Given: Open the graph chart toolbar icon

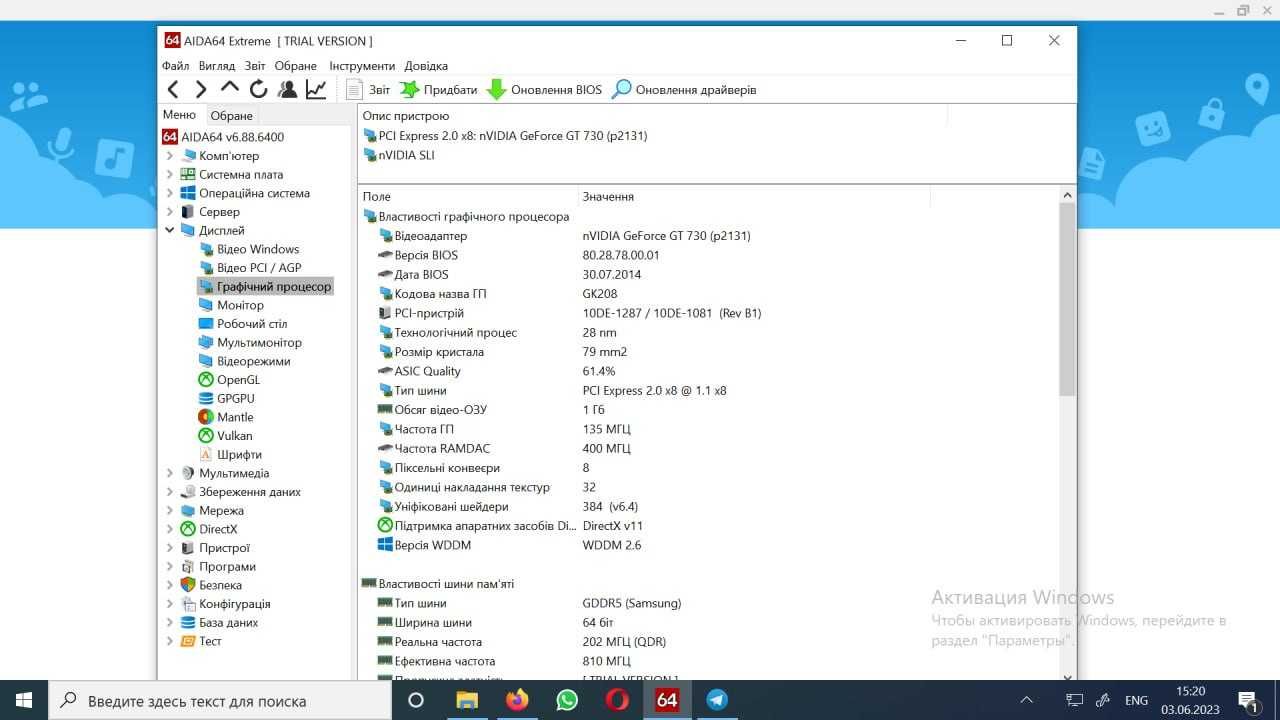Looking at the screenshot, I should (x=316, y=89).
